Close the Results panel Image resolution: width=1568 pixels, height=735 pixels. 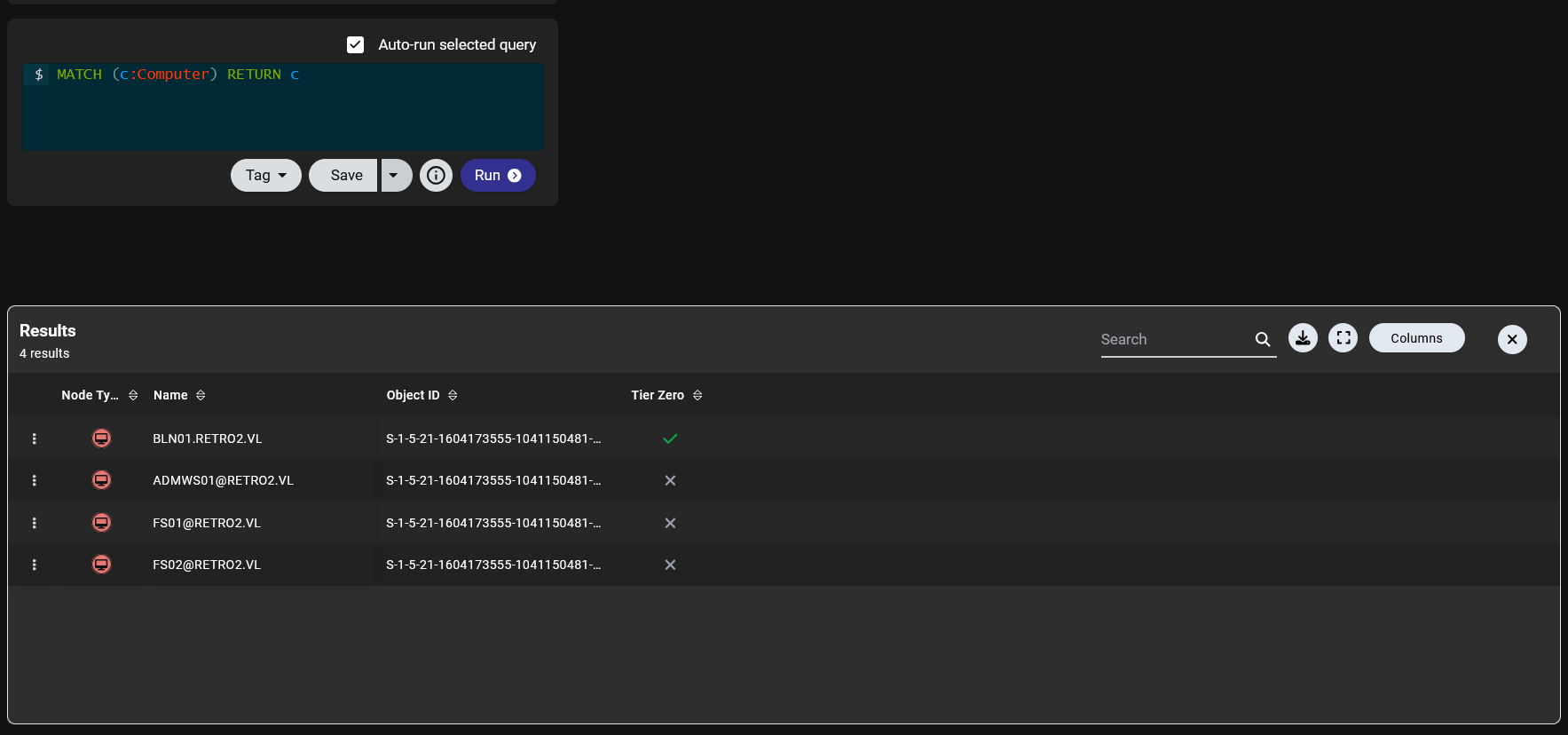[x=1512, y=339]
